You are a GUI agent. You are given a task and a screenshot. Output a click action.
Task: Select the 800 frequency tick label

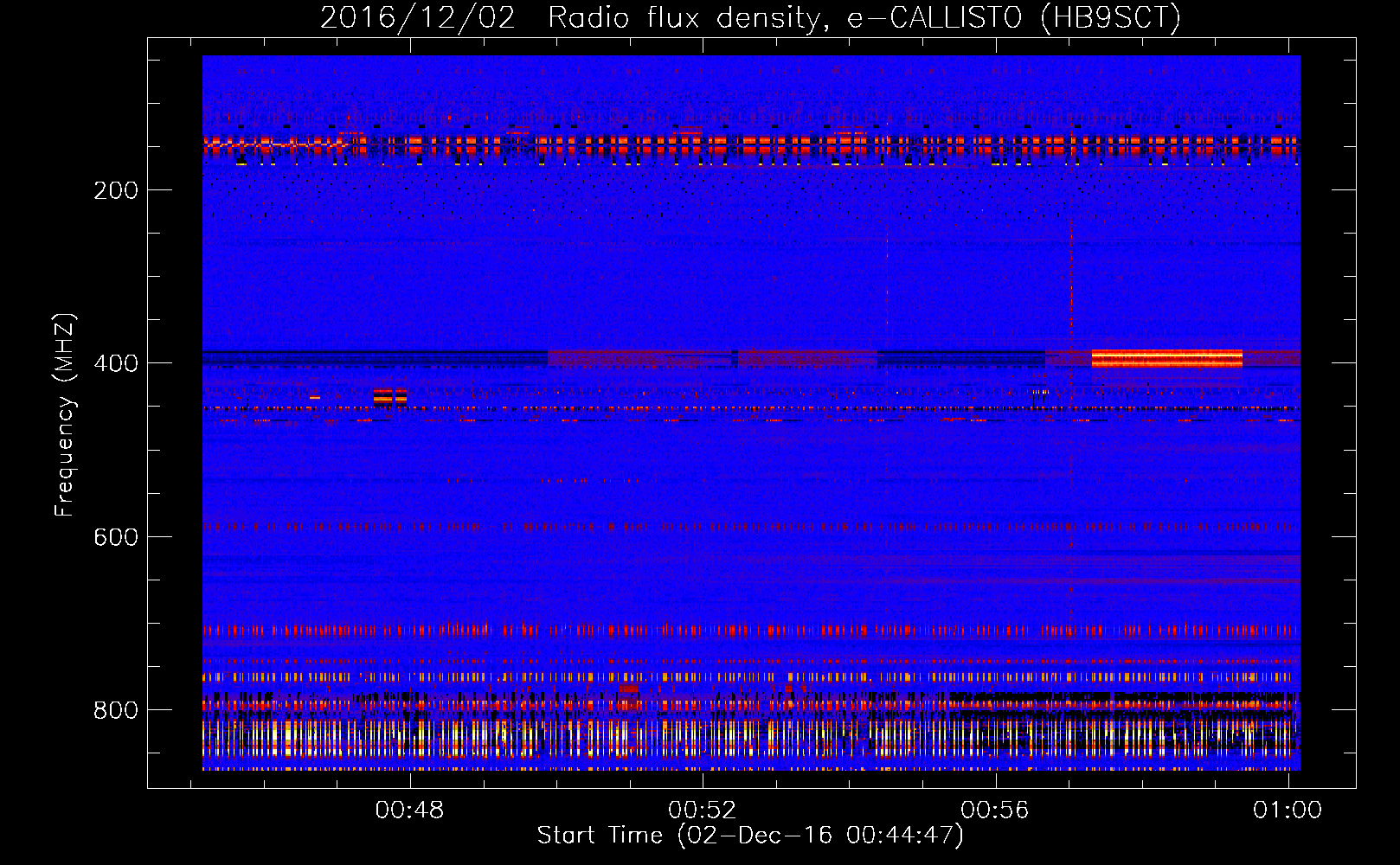[x=116, y=710]
